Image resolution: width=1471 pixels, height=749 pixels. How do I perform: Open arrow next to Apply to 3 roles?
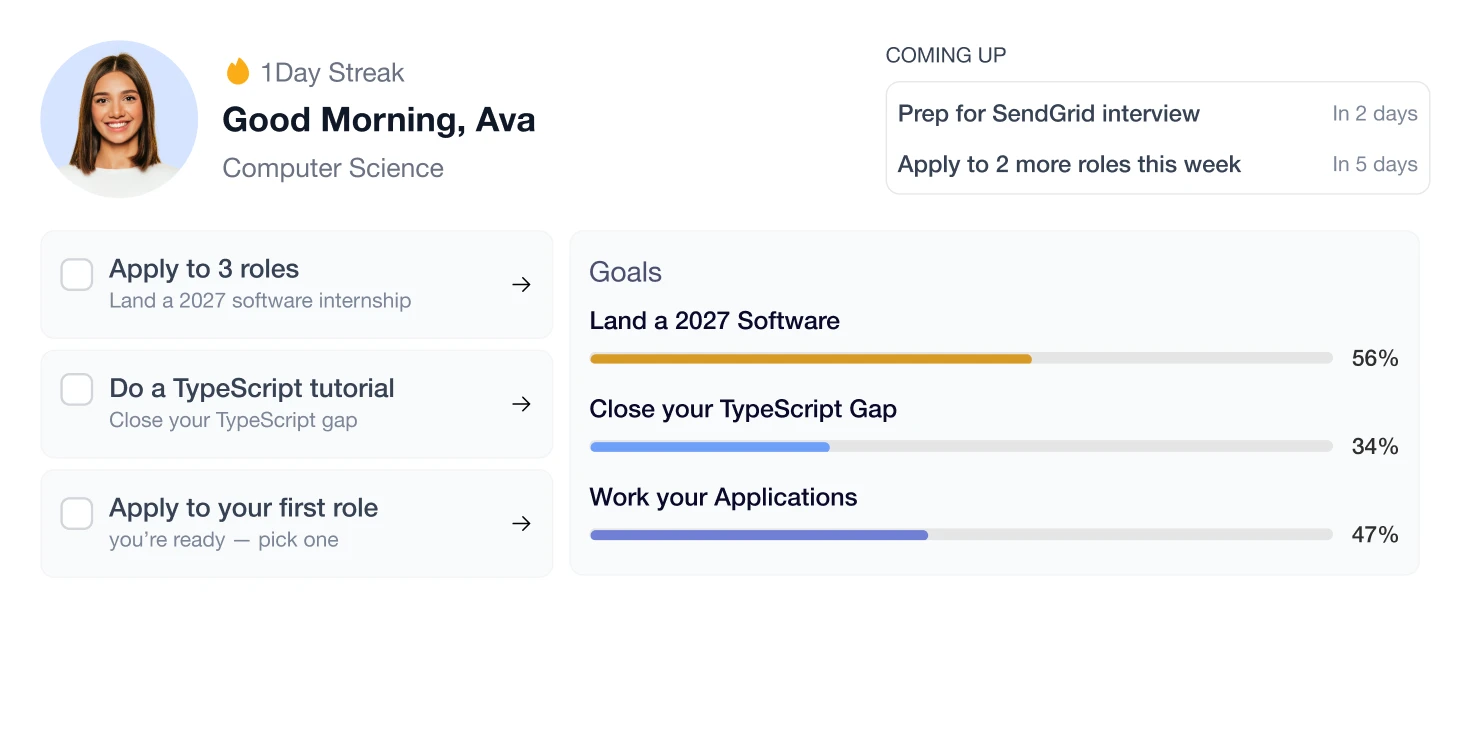pos(521,285)
